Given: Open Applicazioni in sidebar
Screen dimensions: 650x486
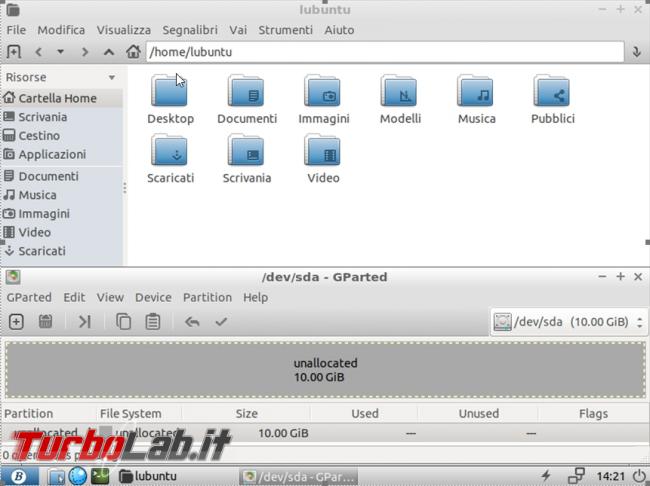Looking at the screenshot, I should [x=61, y=154].
